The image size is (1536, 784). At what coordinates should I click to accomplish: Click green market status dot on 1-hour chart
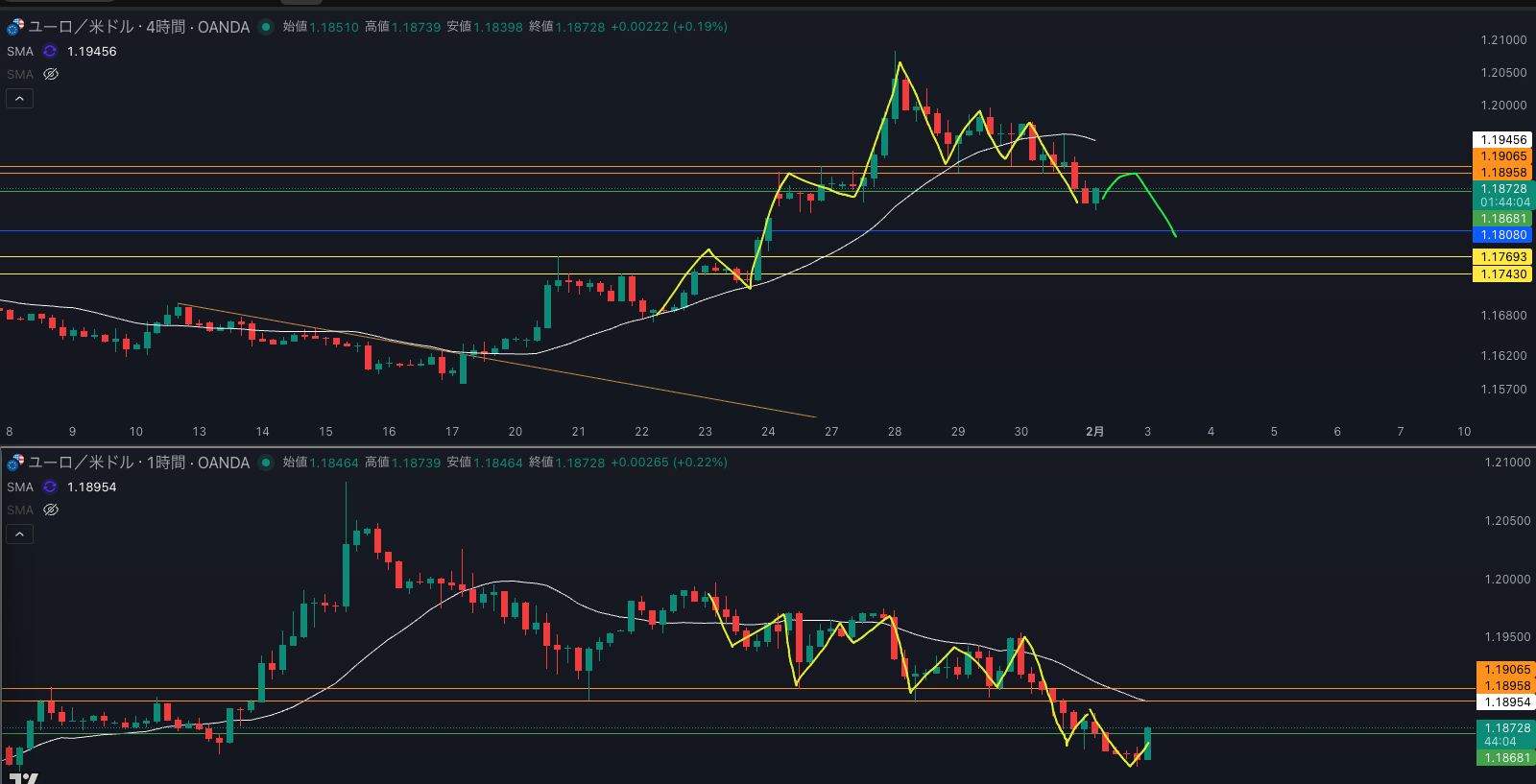coord(266,463)
